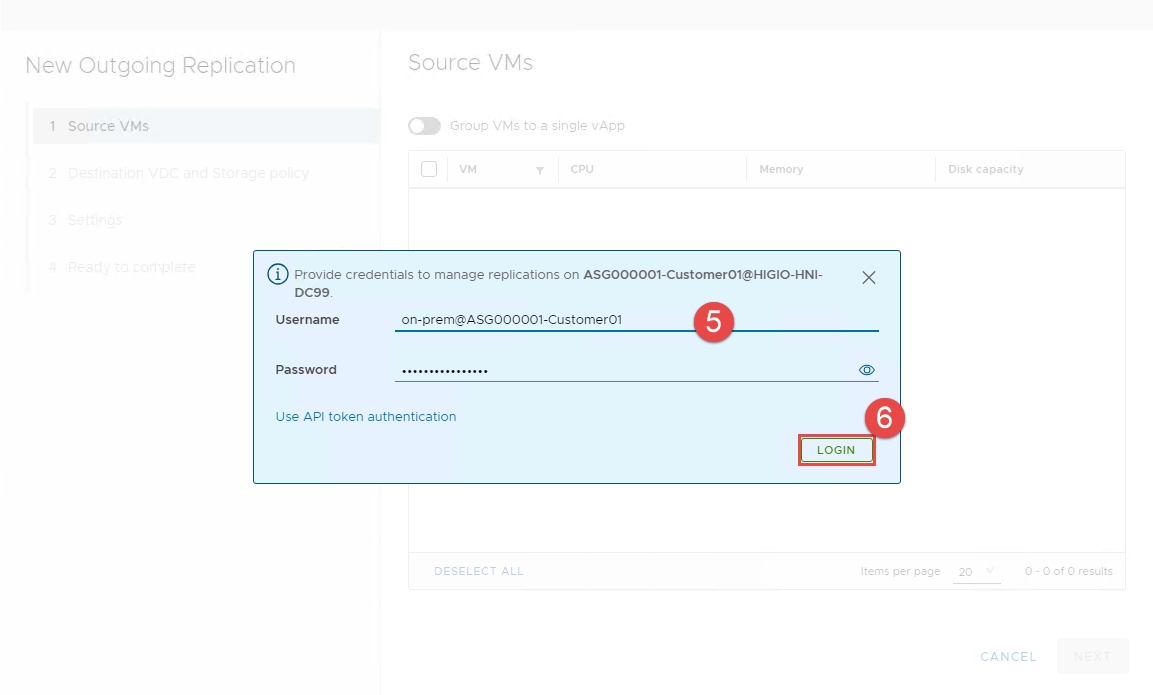This screenshot has height=695, width=1153.
Task: Click the NEXT button
Action: [x=1092, y=657]
